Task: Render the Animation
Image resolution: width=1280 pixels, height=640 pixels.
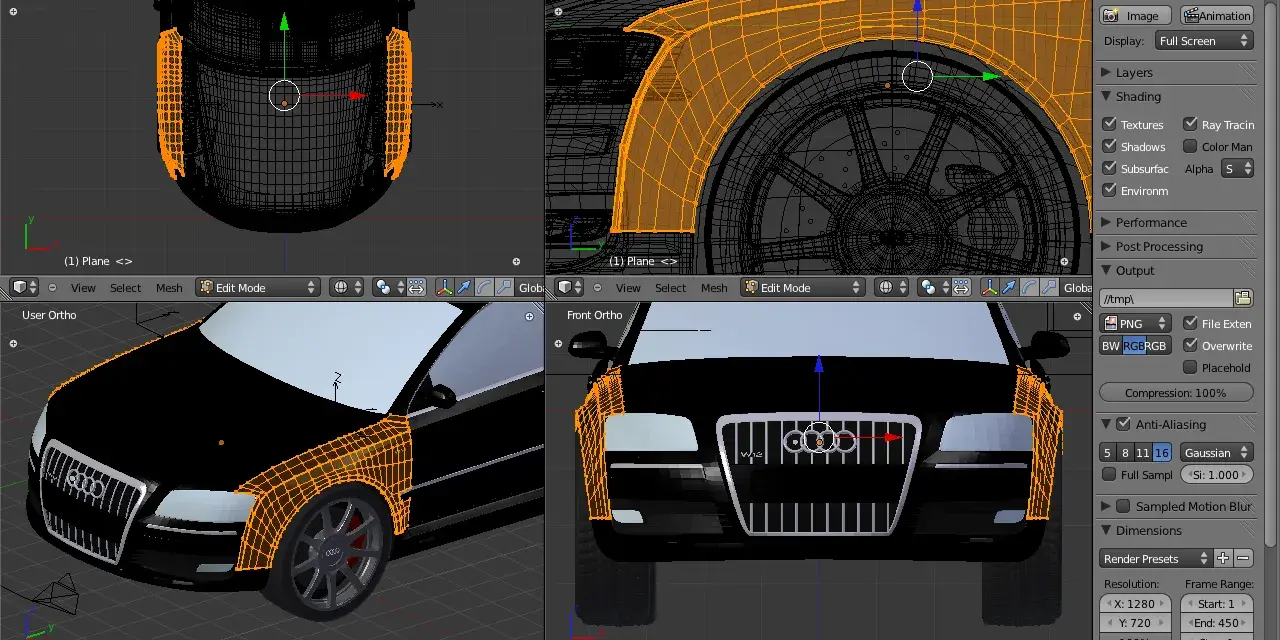Action: 1216,15
